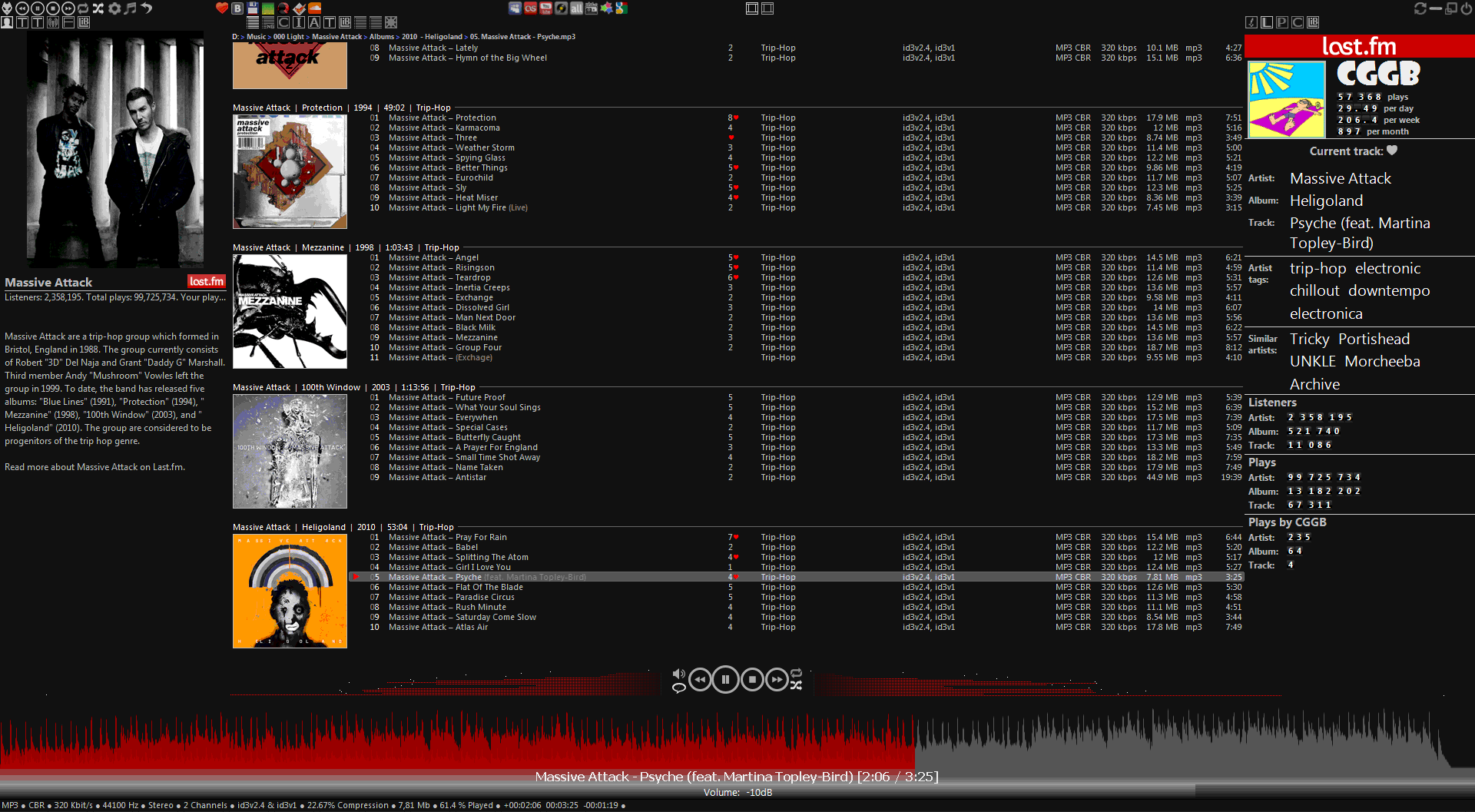Go to previous track with the center button

click(700, 679)
